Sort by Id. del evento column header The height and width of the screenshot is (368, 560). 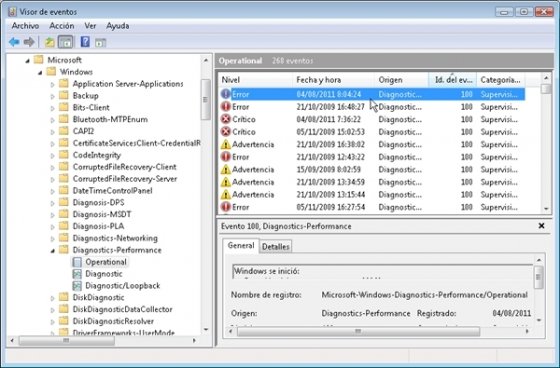(x=452, y=80)
